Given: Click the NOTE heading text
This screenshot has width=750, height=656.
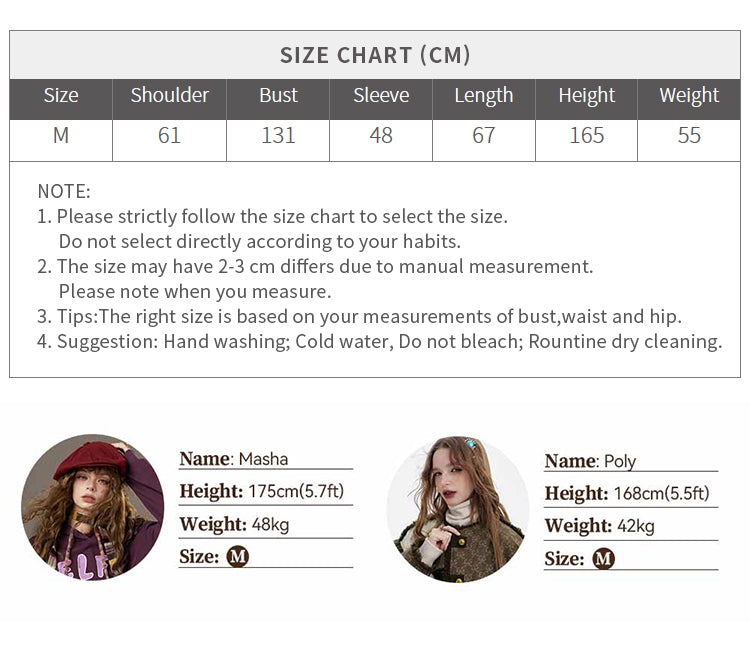Looking at the screenshot, I should pos(64,191).
